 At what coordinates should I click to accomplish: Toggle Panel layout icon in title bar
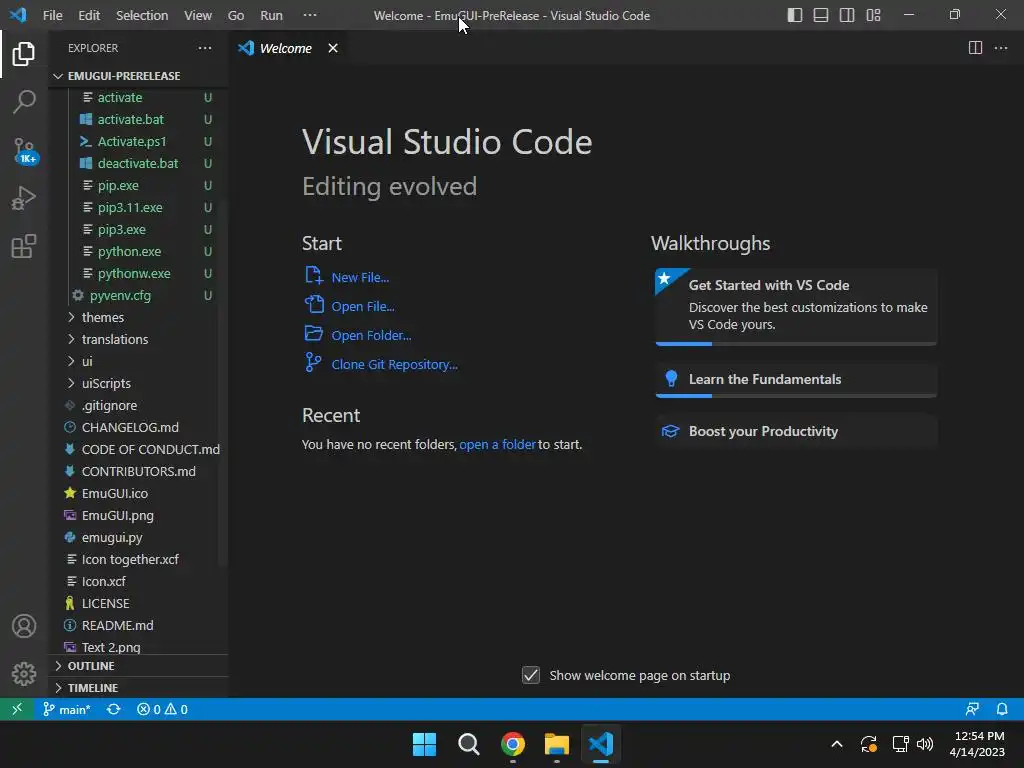coord(821,15)
